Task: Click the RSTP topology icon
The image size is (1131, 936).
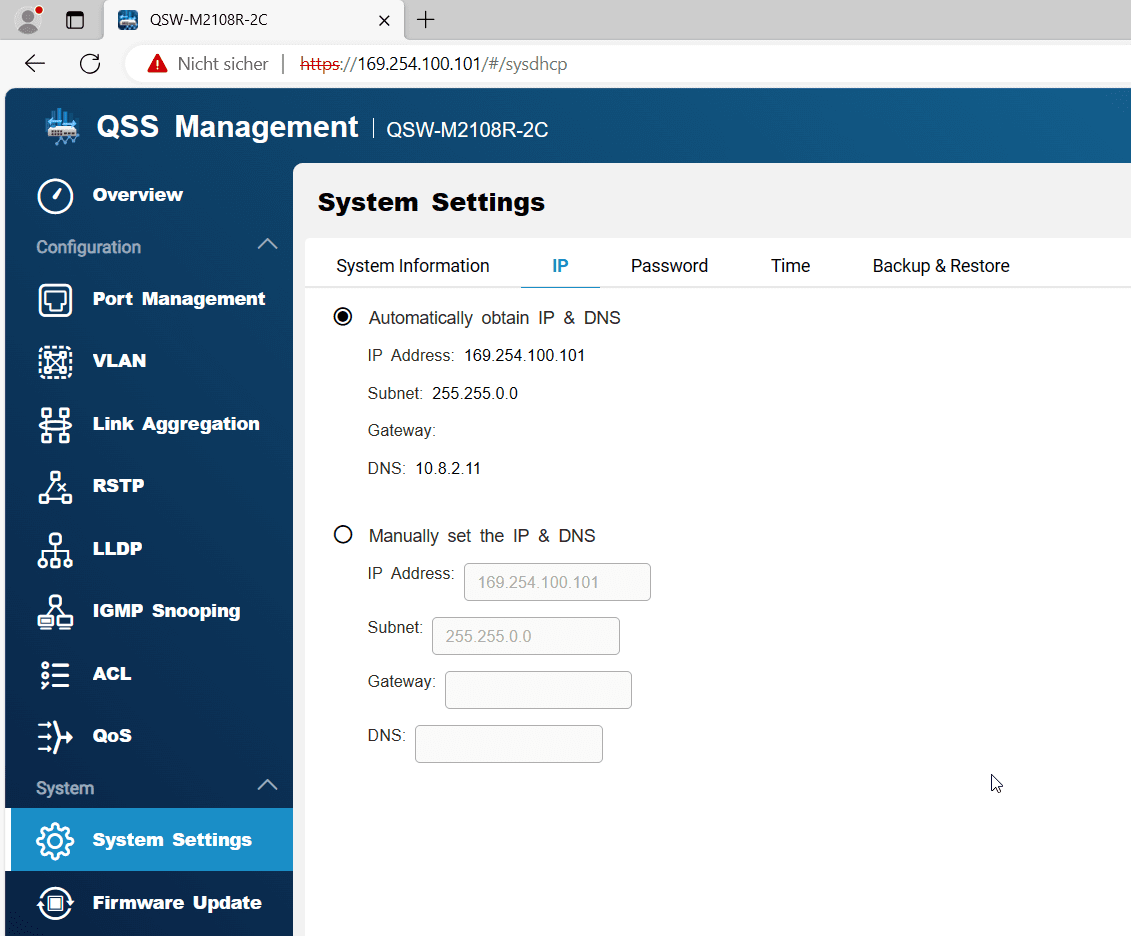Action: [x=56, y=487]
